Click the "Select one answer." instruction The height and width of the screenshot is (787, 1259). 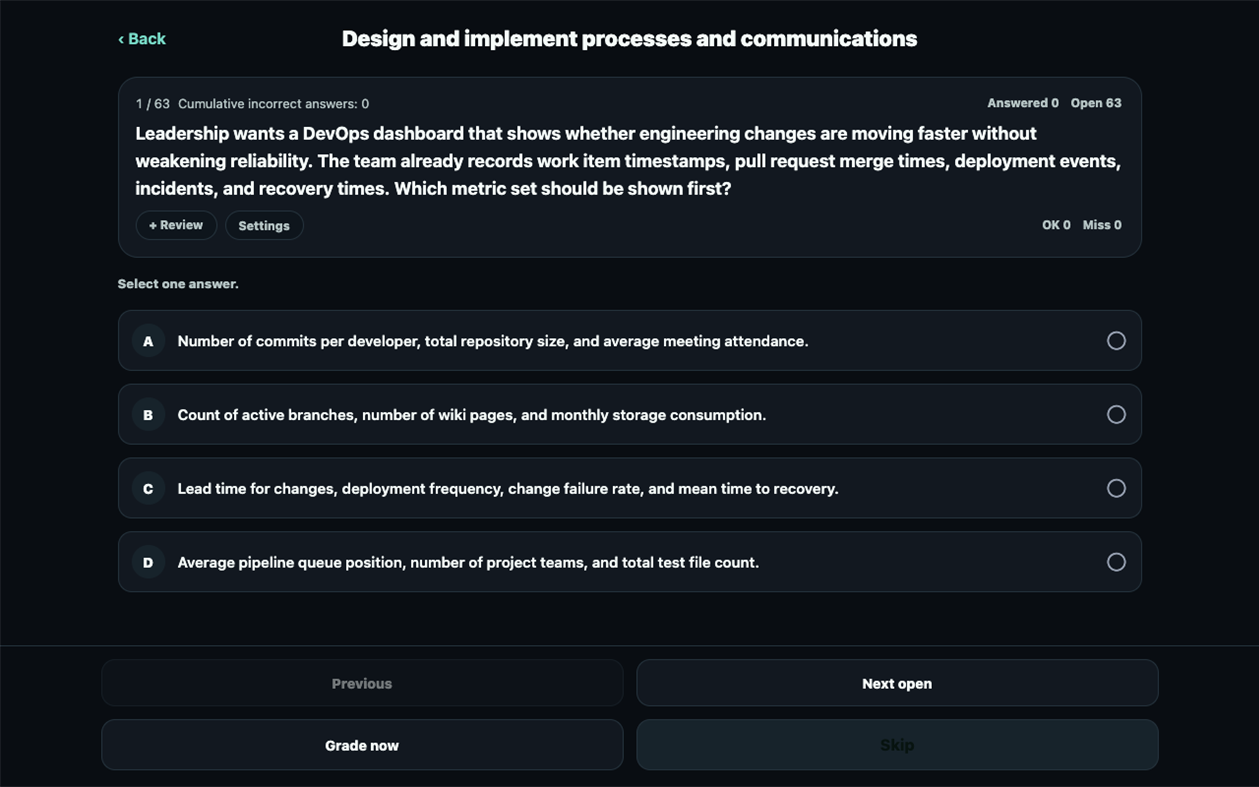coord(178,284)
